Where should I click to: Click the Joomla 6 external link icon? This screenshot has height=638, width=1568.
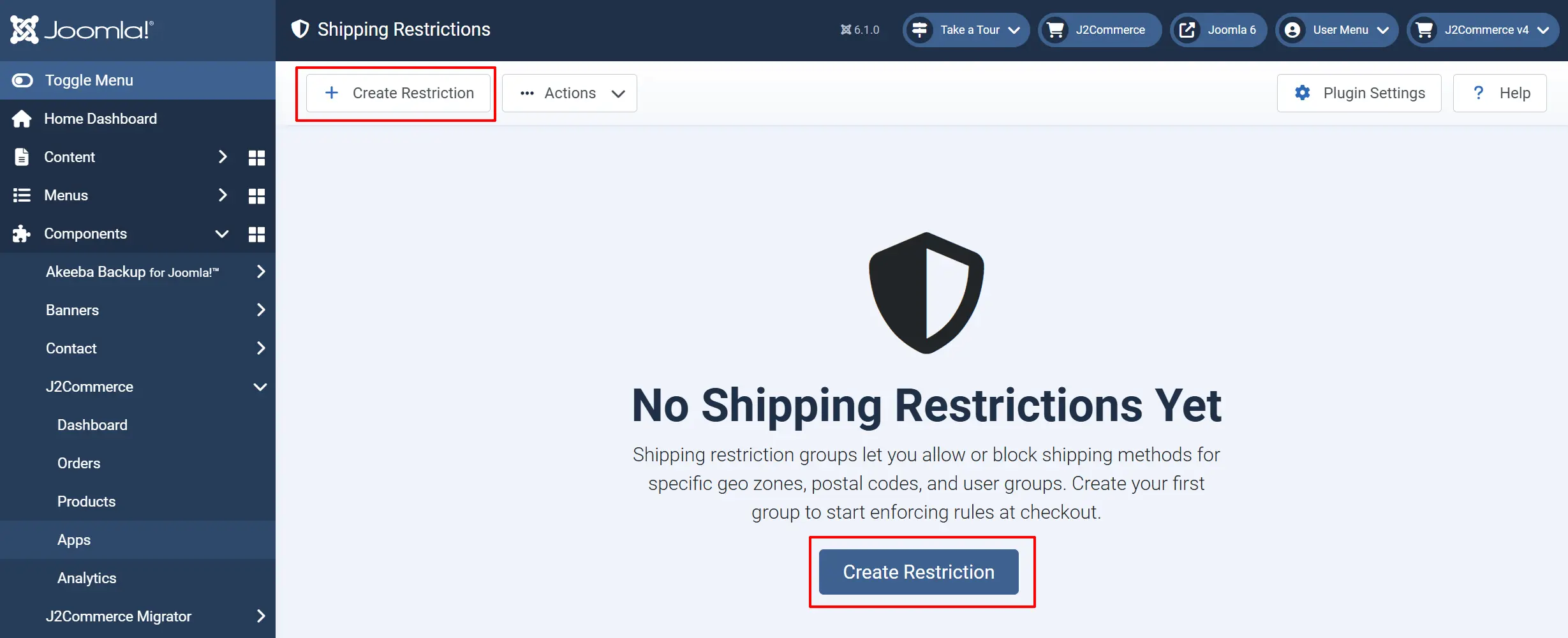point(1187,30)
